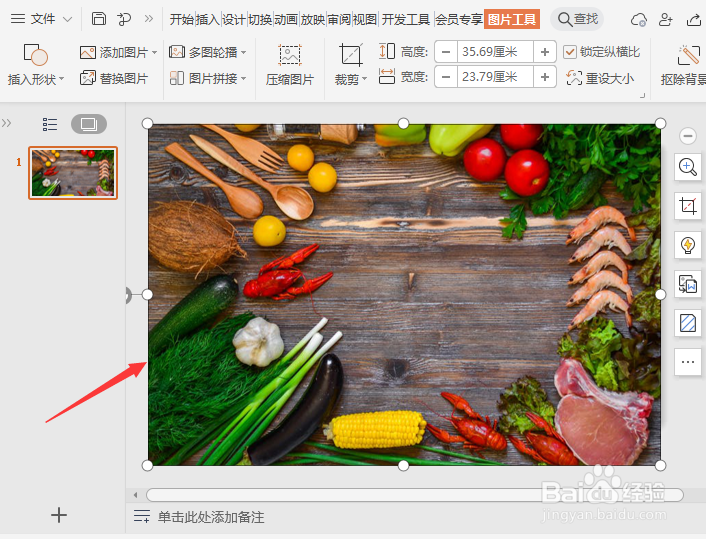
Task: Click the image to text icon
Action: click(688, 284)
